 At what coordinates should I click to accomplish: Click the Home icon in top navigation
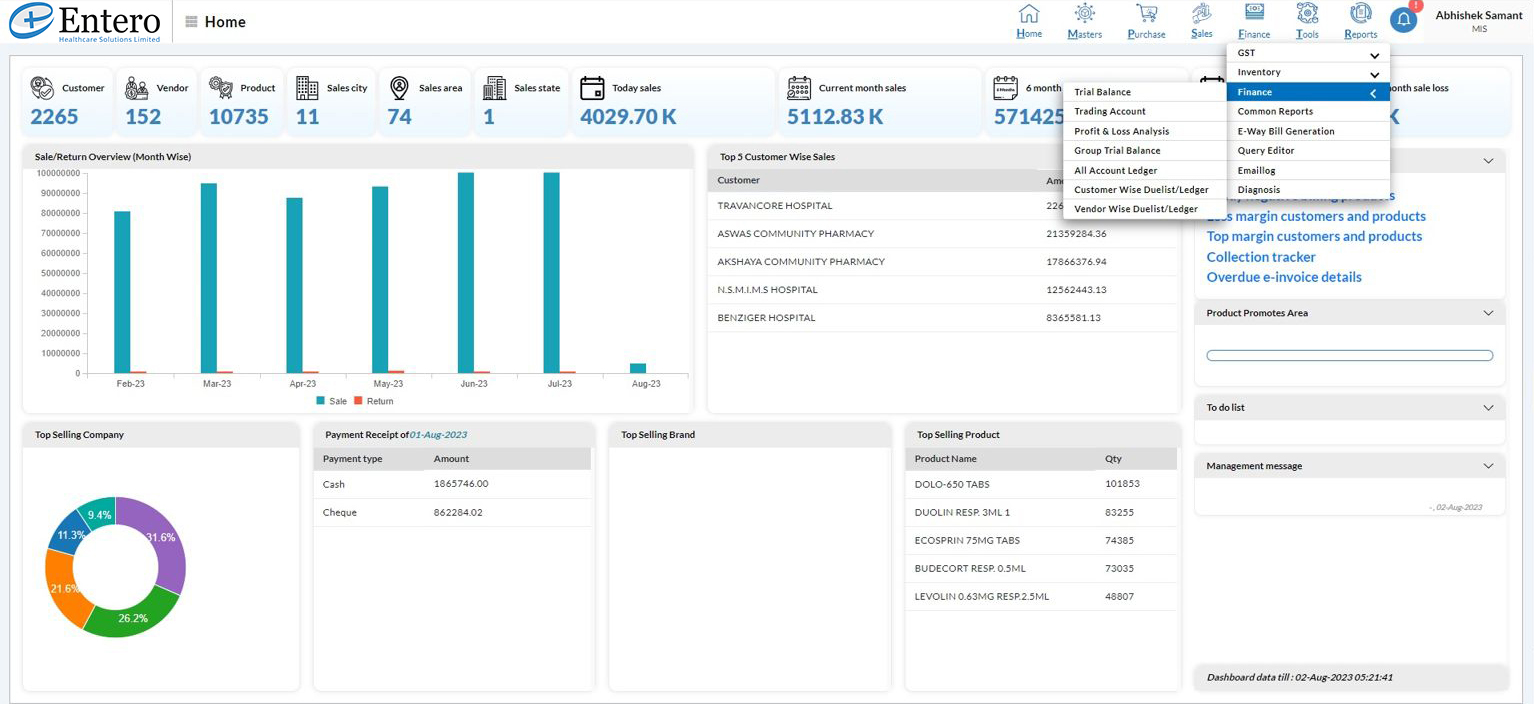(x=1028, y=15)
